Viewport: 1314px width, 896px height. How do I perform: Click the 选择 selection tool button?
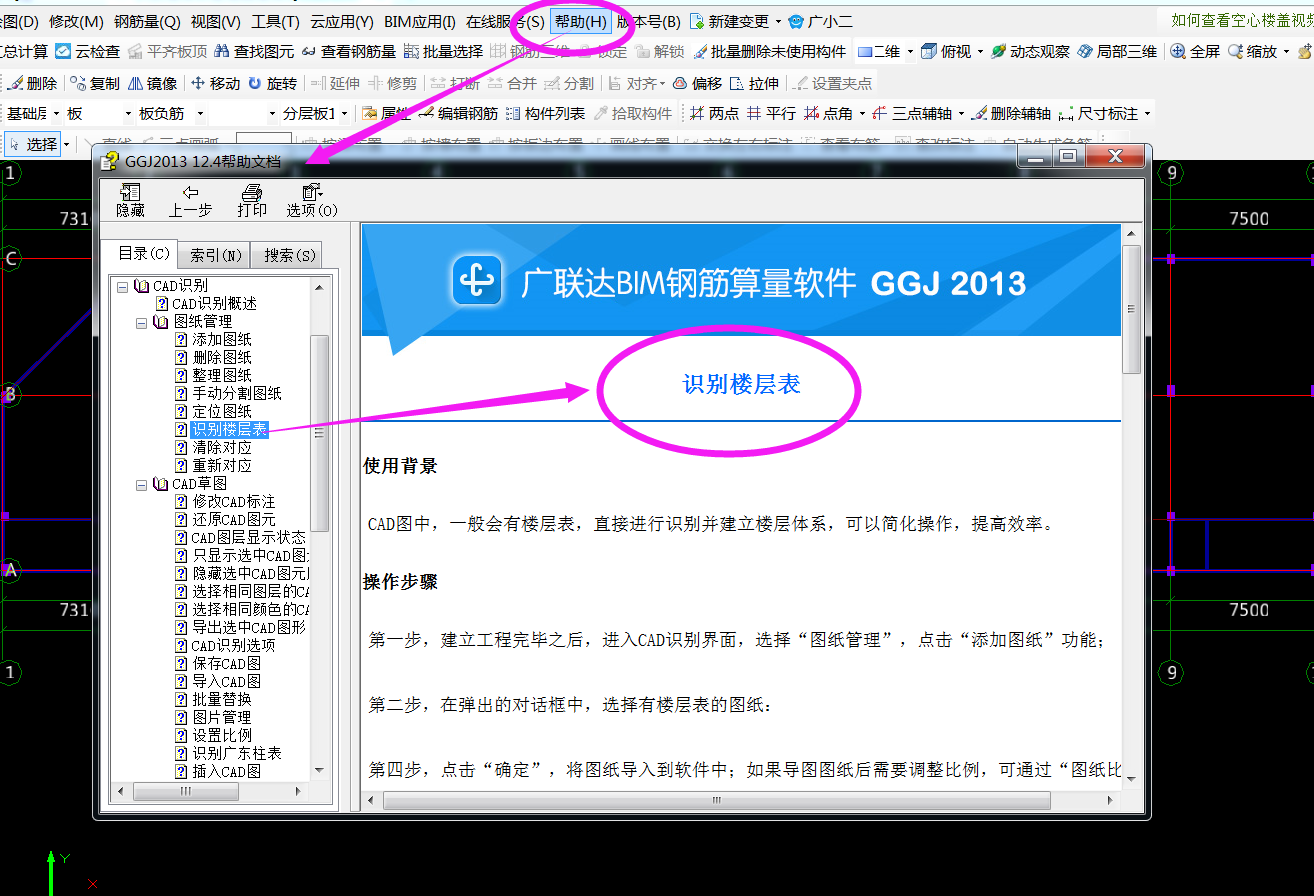[x=34, y=145]
